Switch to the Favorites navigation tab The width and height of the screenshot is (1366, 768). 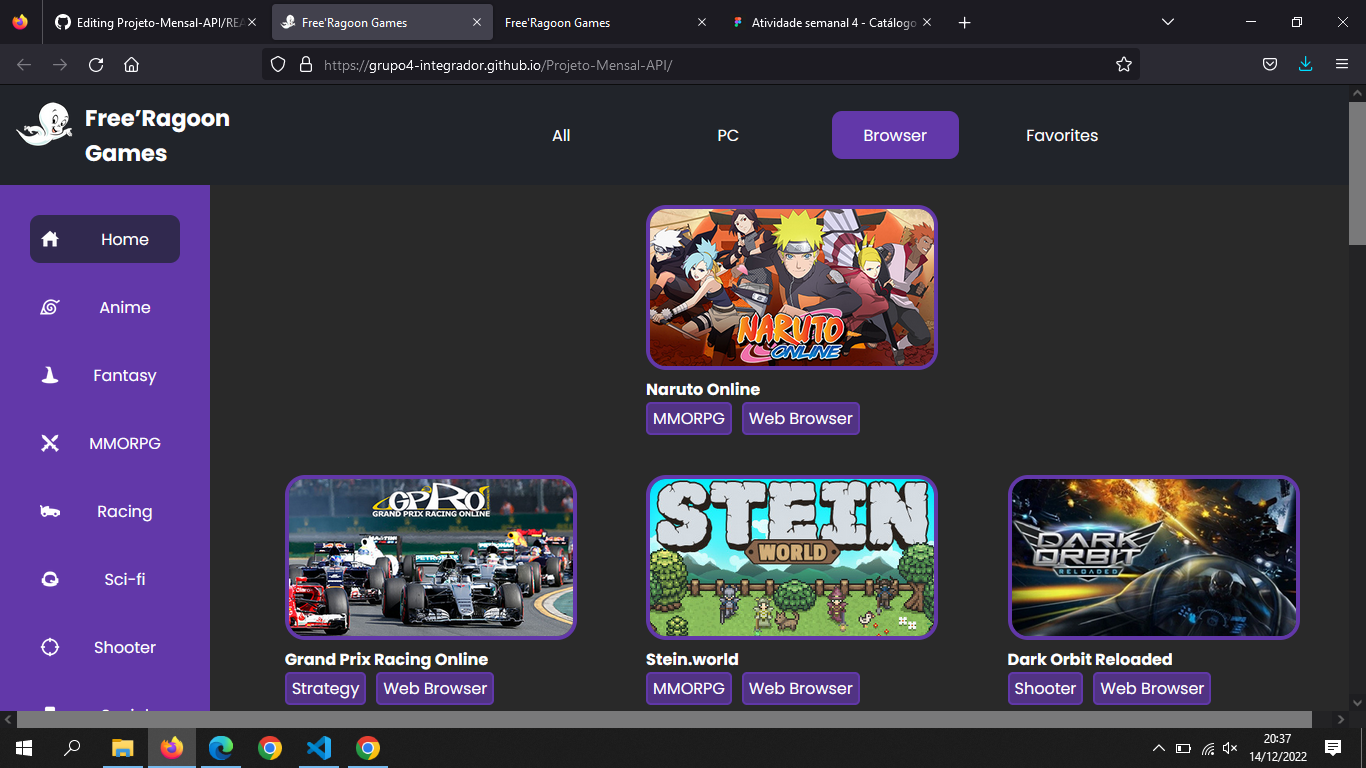(x=1062, y=135)
